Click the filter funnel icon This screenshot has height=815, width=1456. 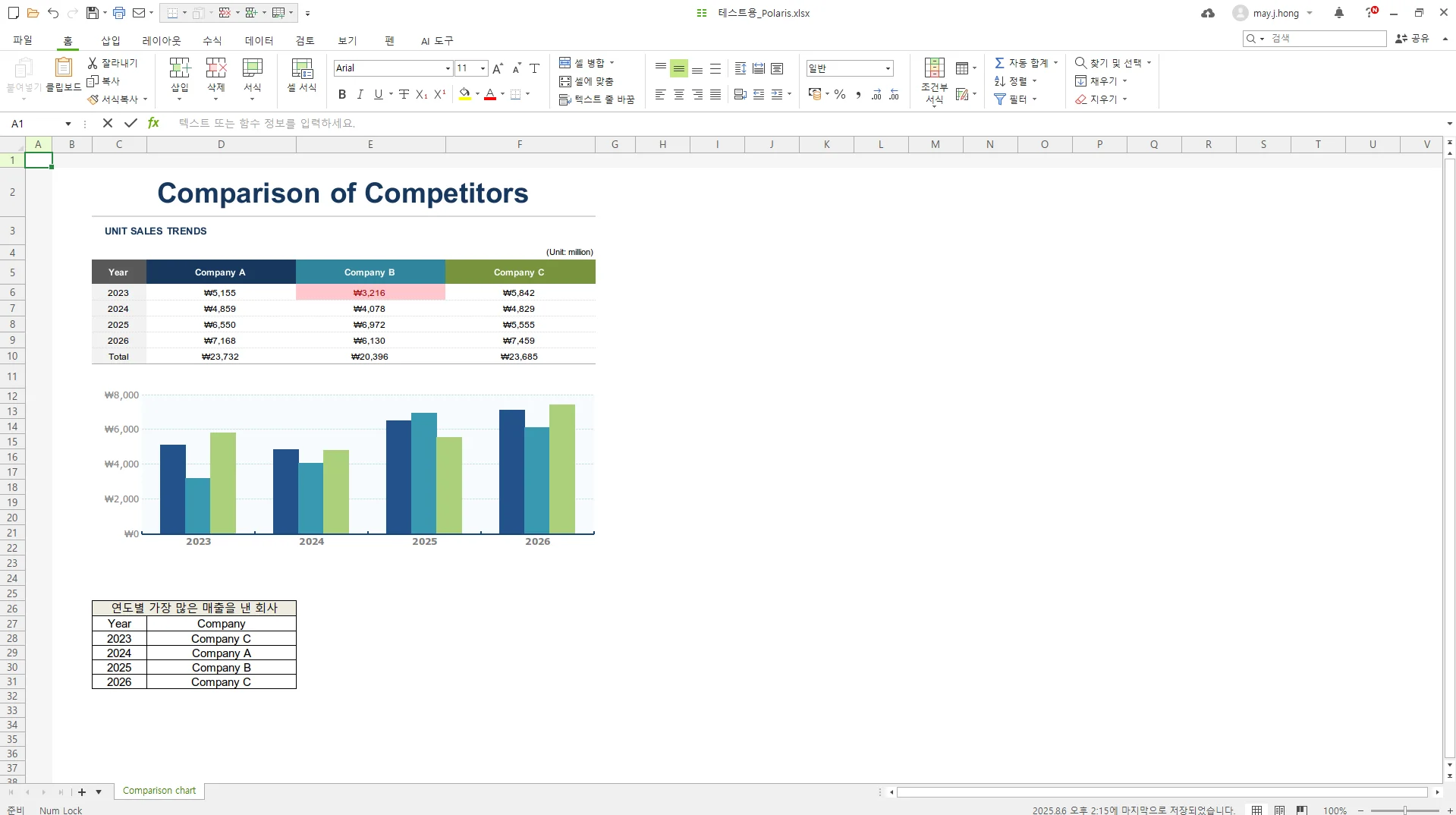[x=1000, y=99]
